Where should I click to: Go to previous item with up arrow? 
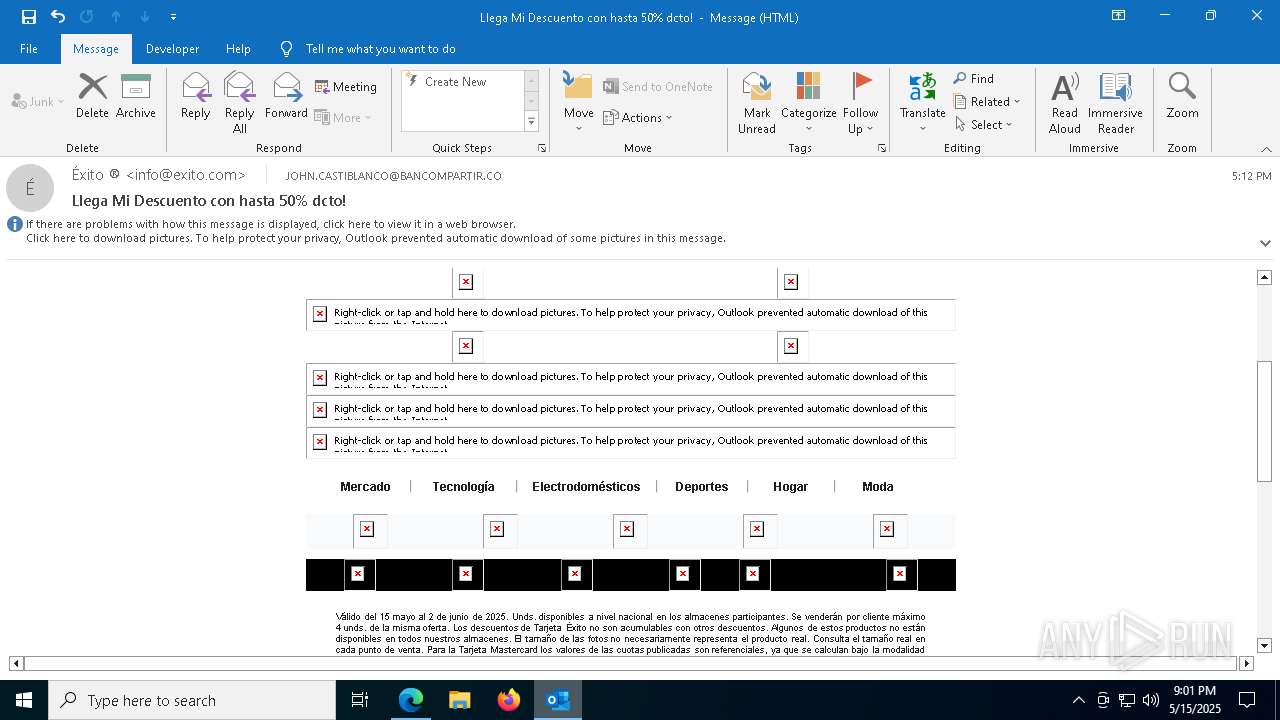click(x=116, y=16)
